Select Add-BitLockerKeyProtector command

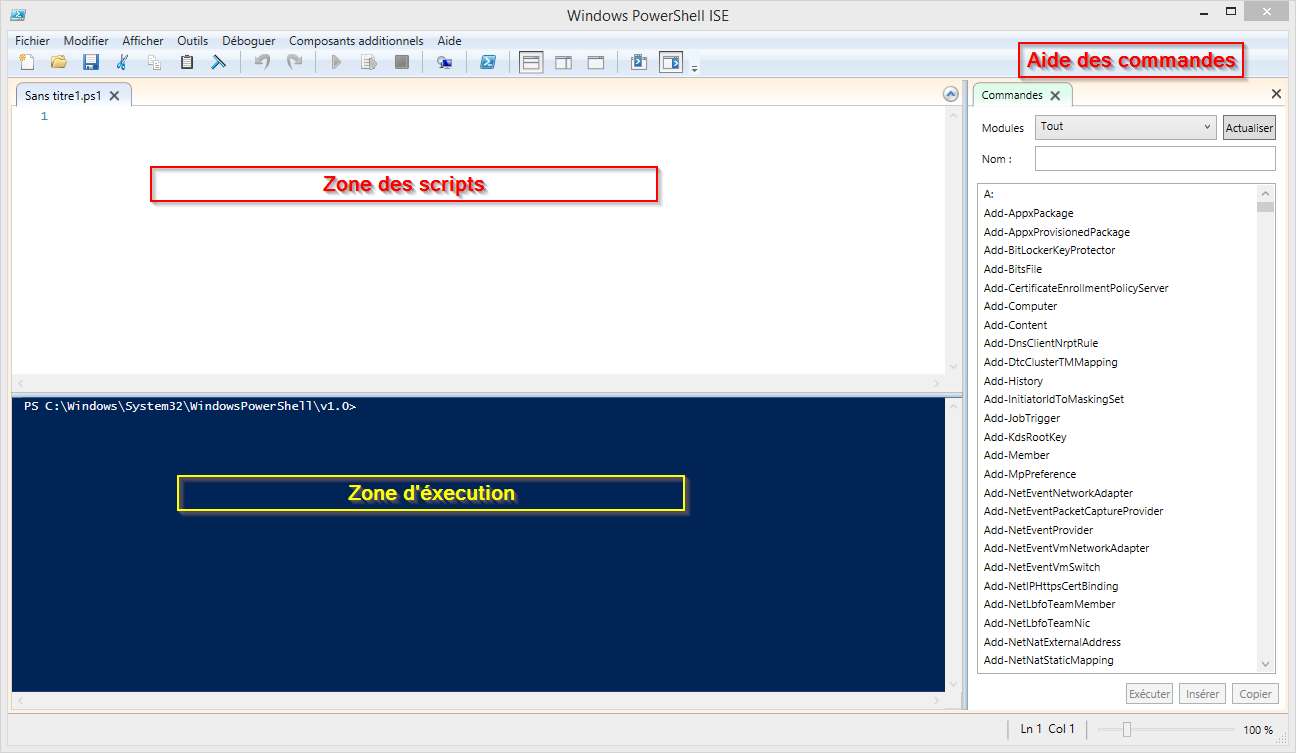(1049, 250)
